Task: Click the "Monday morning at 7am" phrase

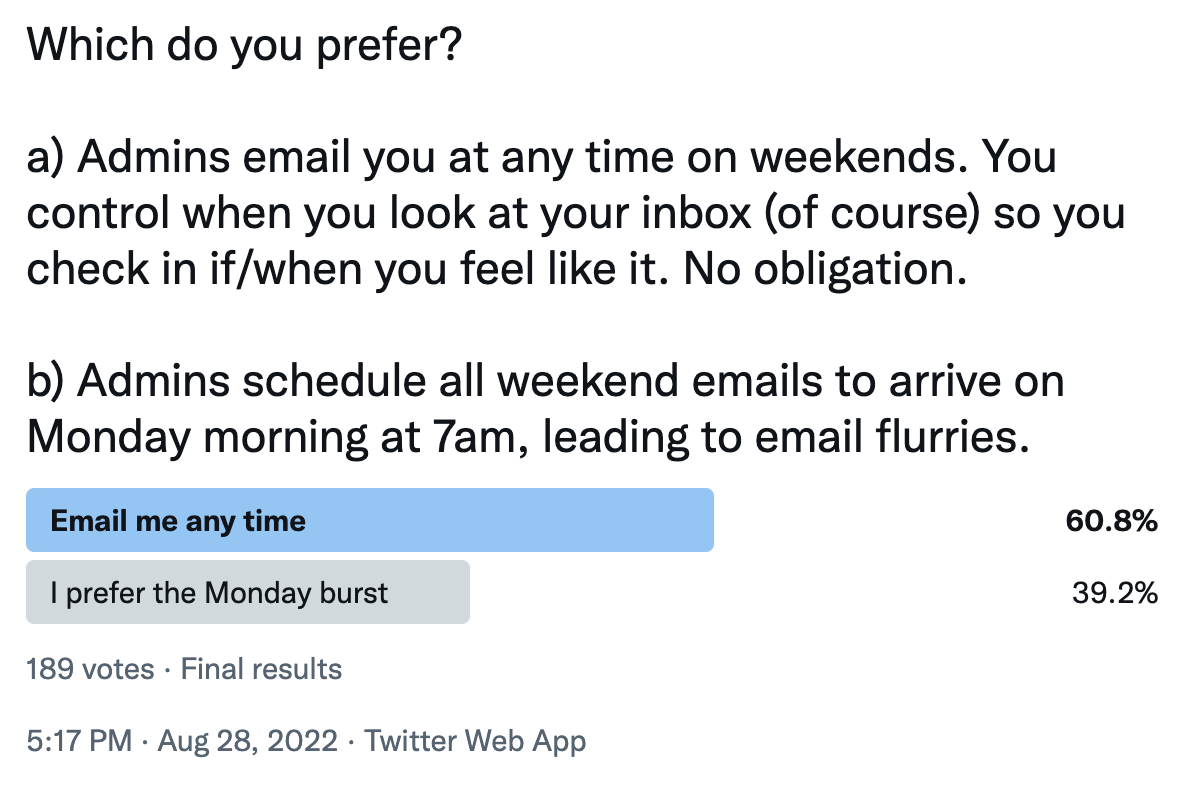Action: 267,437
